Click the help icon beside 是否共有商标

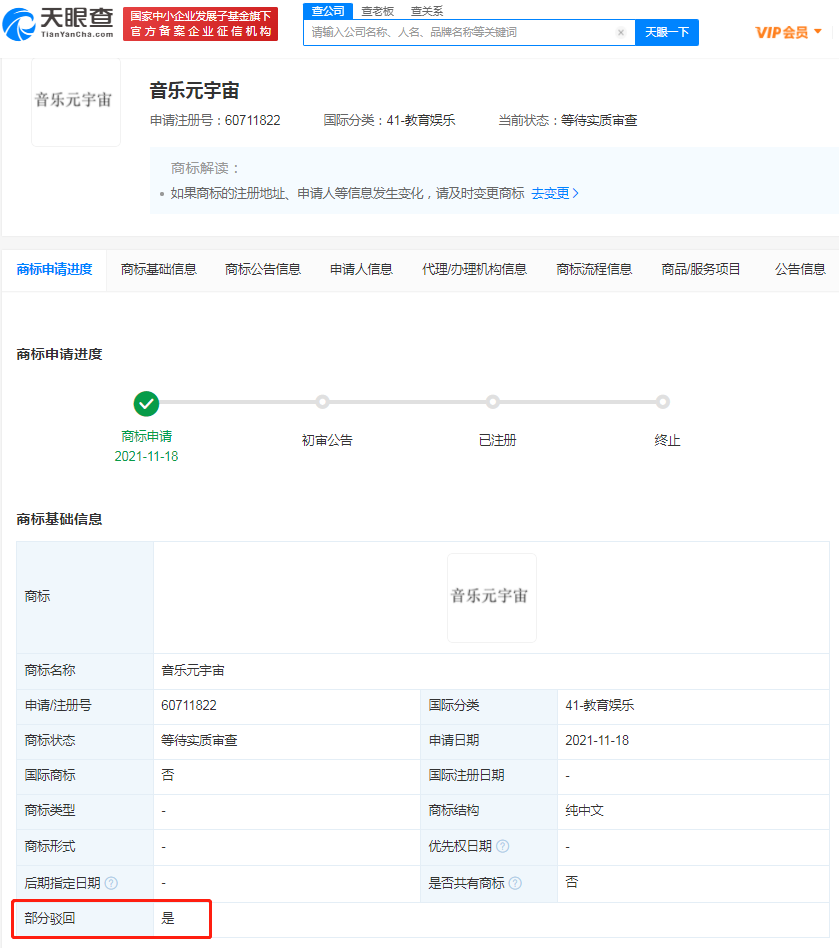[x=516, y=883]
